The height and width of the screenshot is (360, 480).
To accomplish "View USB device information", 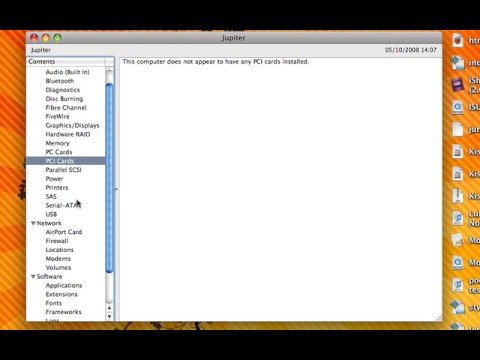I will pos(51,214).
